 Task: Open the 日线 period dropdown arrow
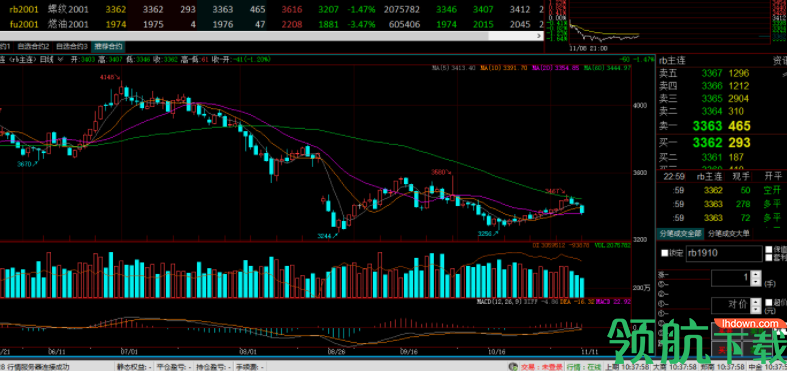[x=60, y=59]
